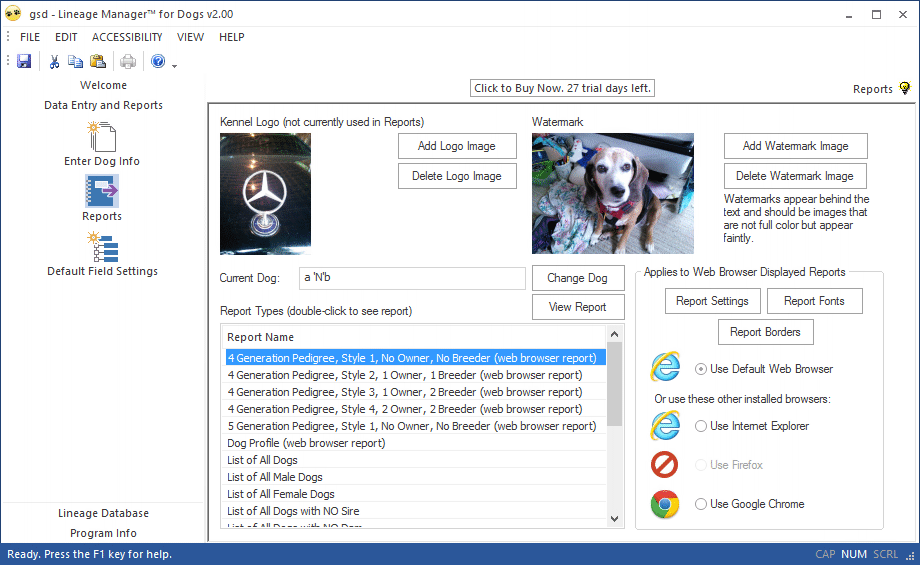Expand the Data Entry and Reports section
Viewport: 920px width, 565px height.
point(103,105)
